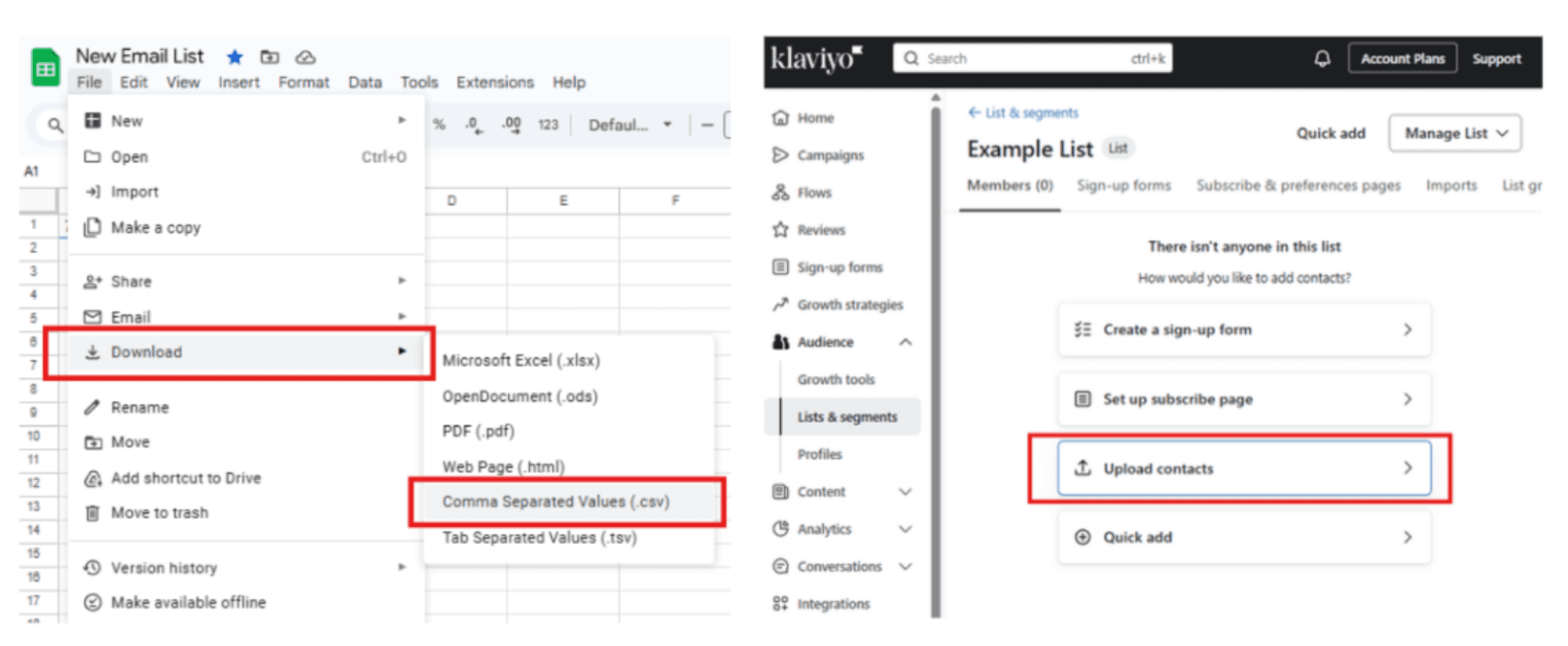
Task: Select Microsoft Excel (.xlsx) download option
Action: 521,361
